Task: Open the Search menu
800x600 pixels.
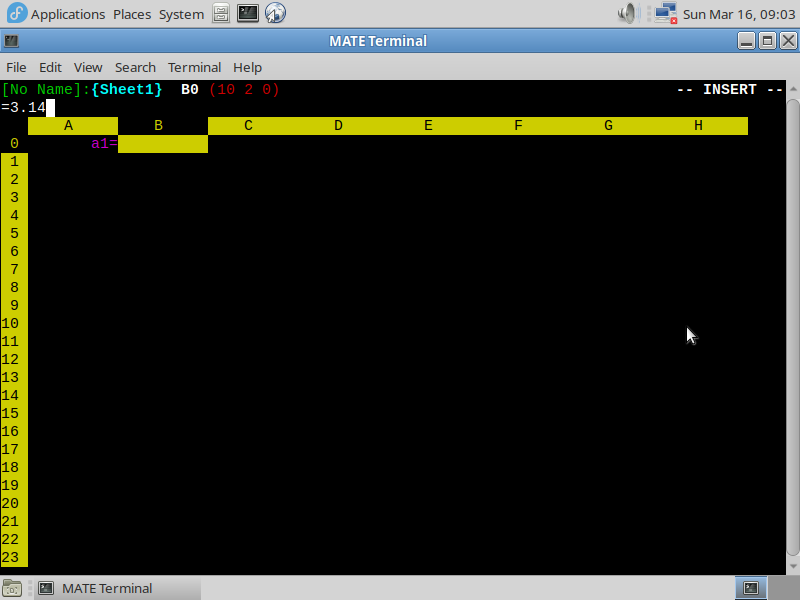Action: [135, 67]
